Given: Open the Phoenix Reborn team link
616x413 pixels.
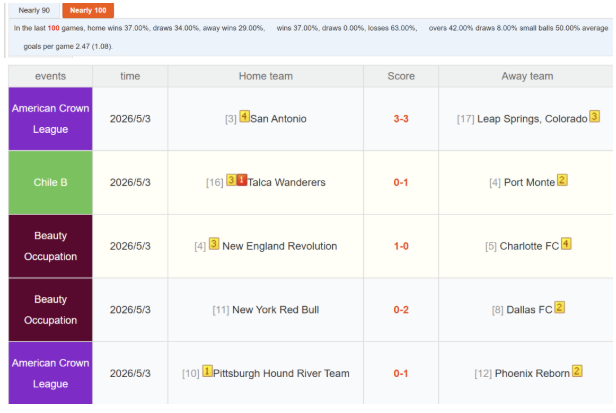Looking at the screenshot, I should pos(532,373).
